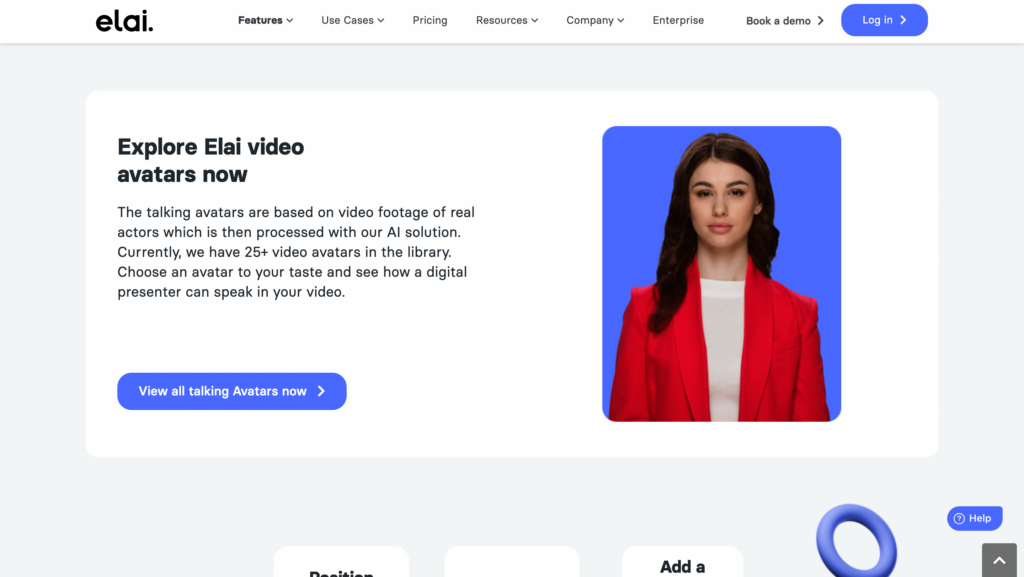Expand the Company menu

tap(595, 20)
